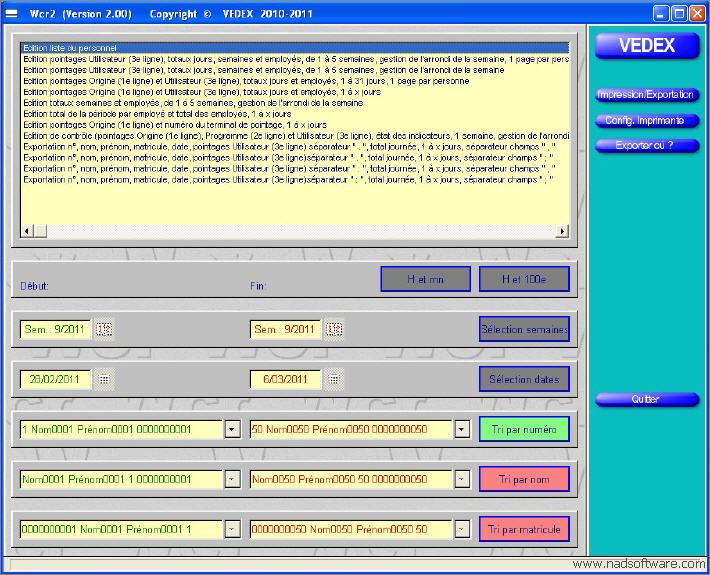
Task: Expand dropdown for 'Nom0050 Prénom0050 50 0000000050'
Action: [462, 479]
